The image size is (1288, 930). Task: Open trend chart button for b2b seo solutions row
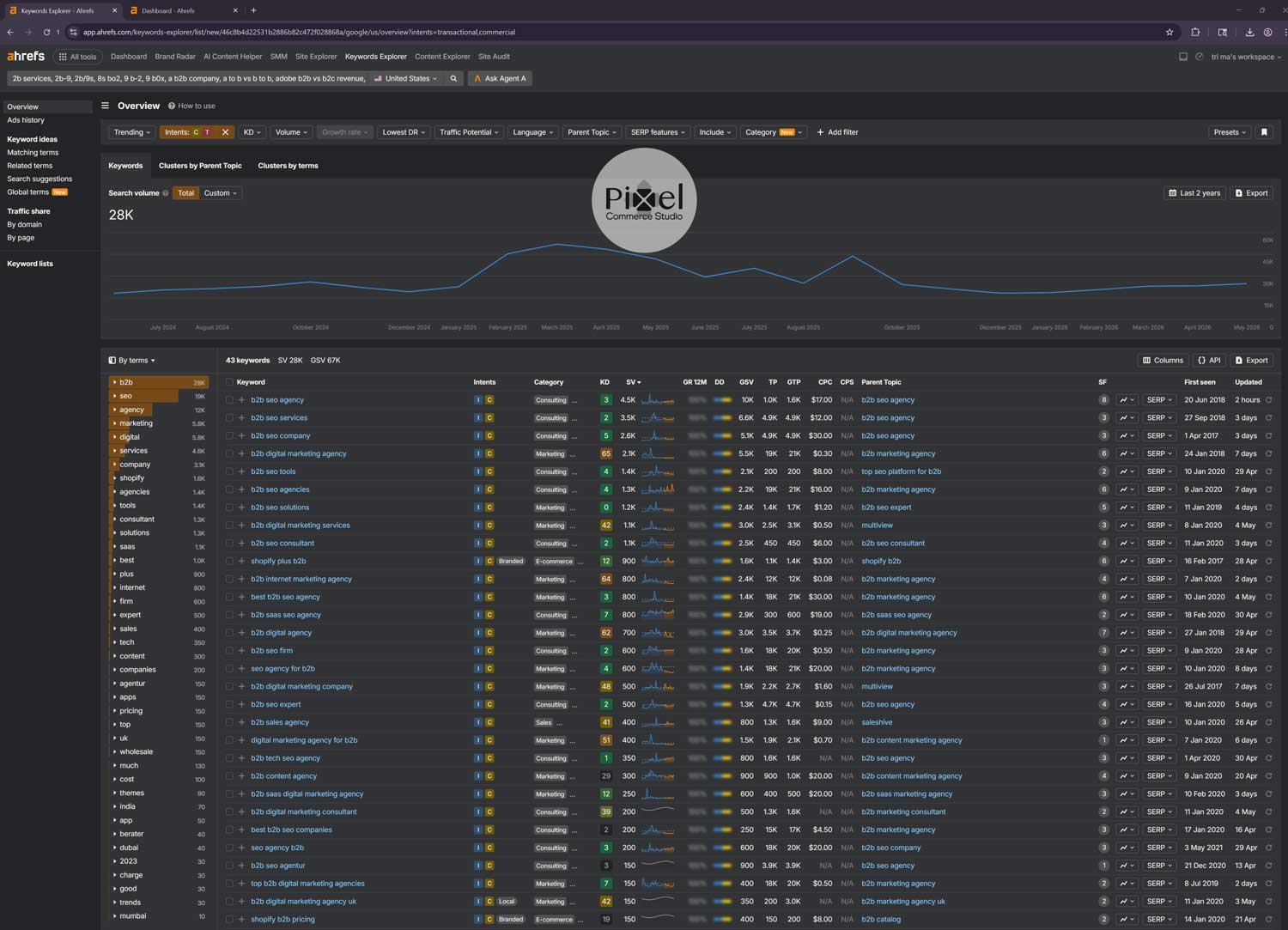[x=1127, y=508]
